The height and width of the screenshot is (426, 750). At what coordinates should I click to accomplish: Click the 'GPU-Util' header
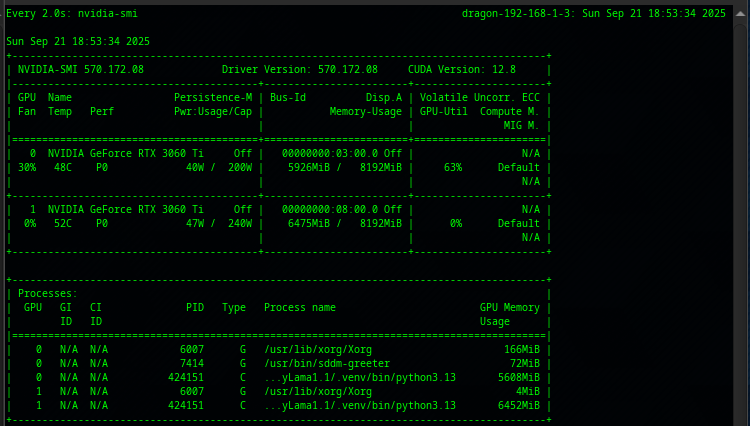443,111
